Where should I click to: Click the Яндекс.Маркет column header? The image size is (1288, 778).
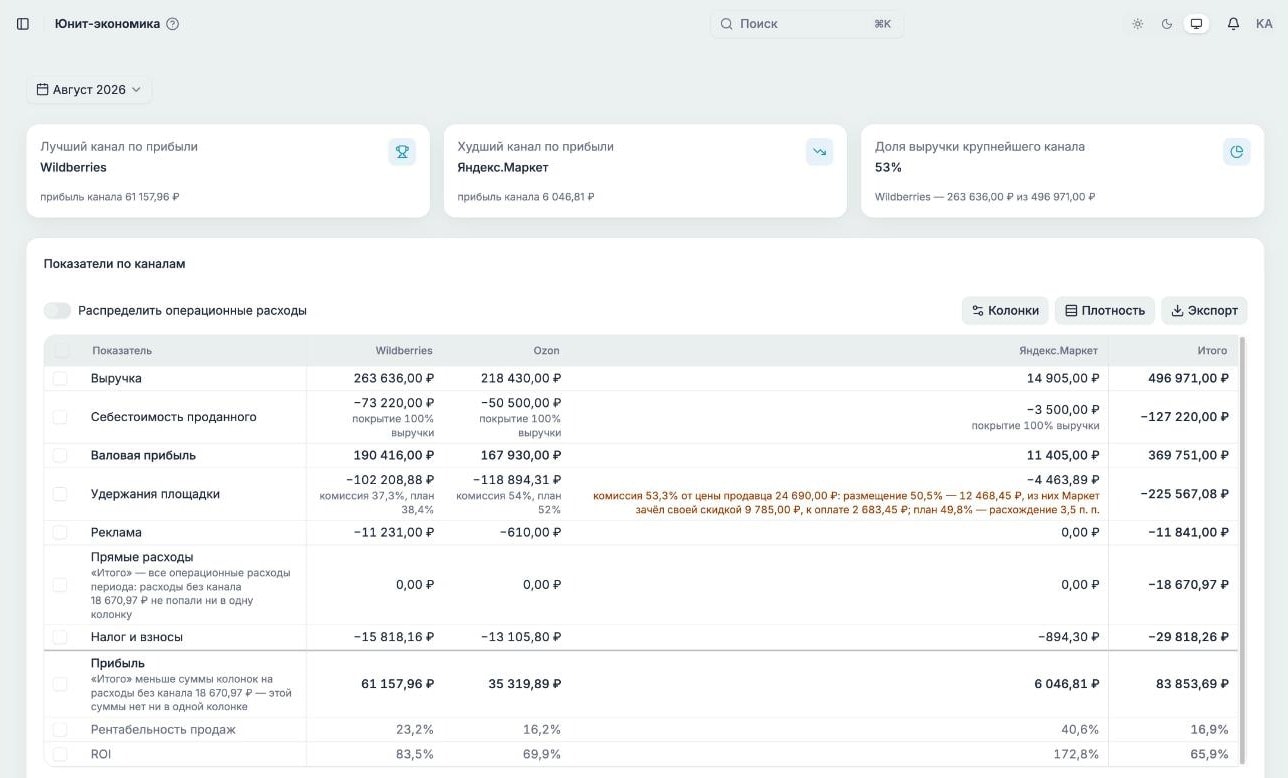[x=1058, y=351]
